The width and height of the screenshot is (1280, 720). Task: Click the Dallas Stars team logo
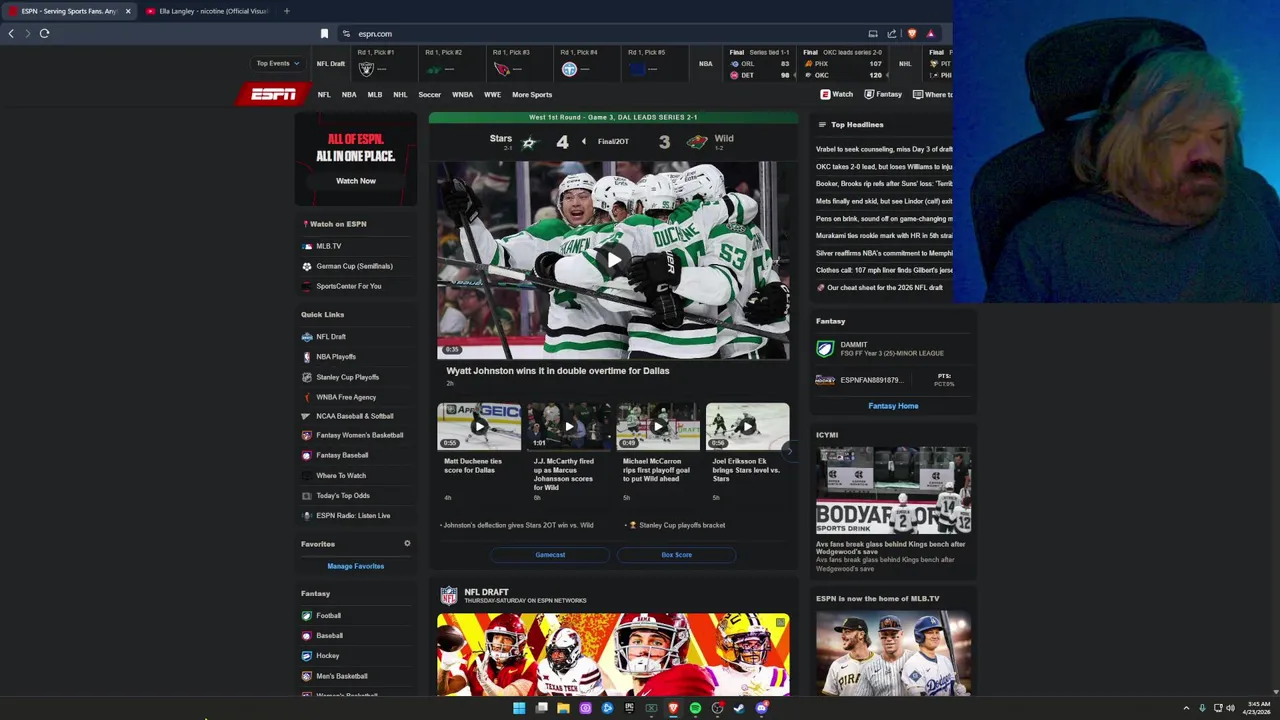tap(529, 142)
